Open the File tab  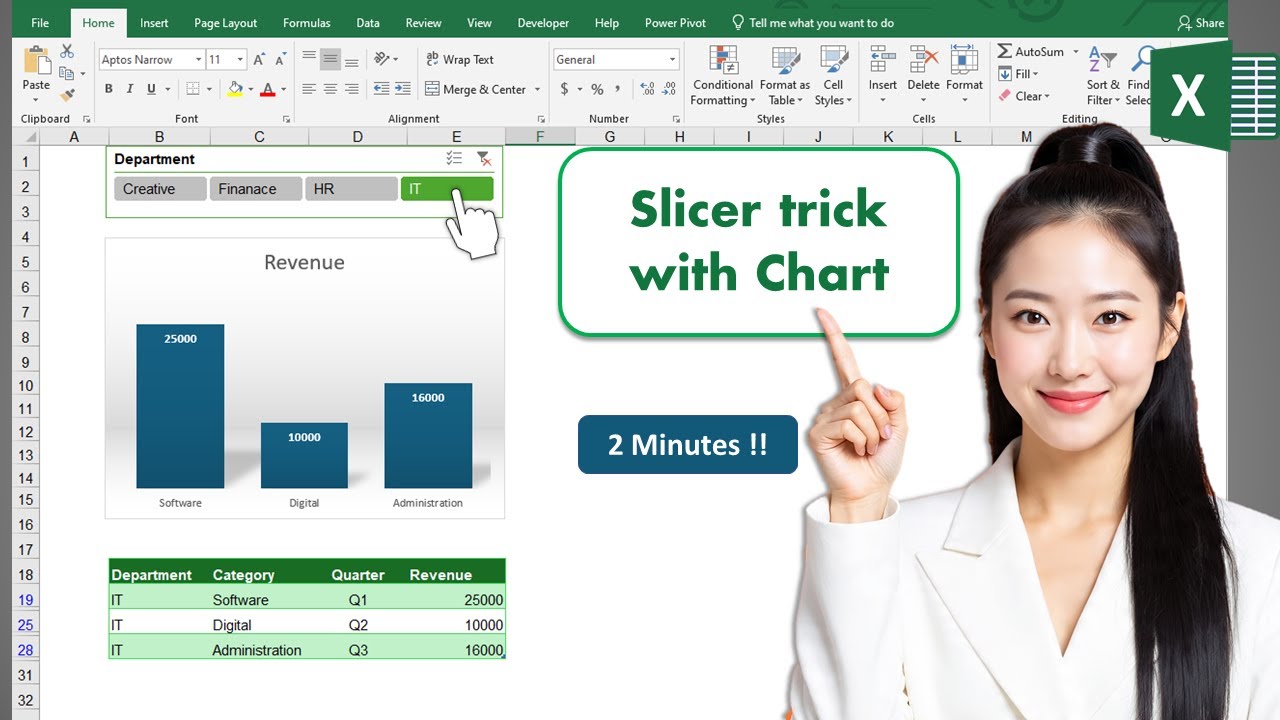point(40,23)
